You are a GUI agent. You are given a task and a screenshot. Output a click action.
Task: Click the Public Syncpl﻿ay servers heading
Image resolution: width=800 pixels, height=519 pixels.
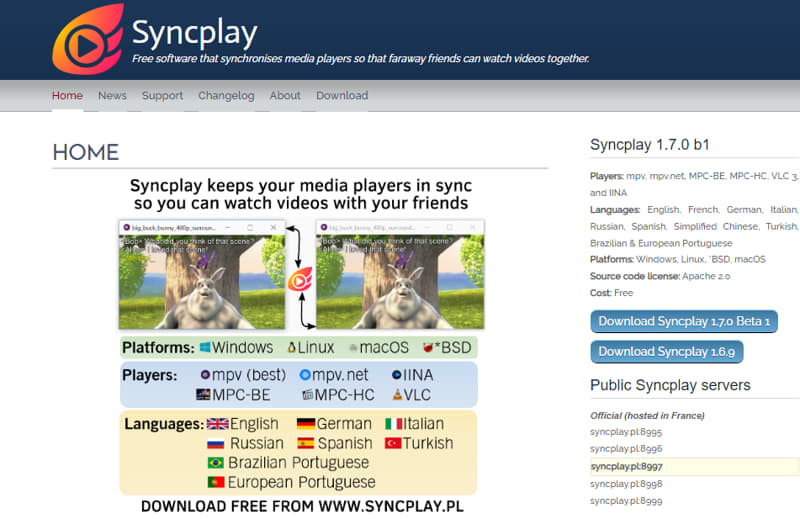670,385
